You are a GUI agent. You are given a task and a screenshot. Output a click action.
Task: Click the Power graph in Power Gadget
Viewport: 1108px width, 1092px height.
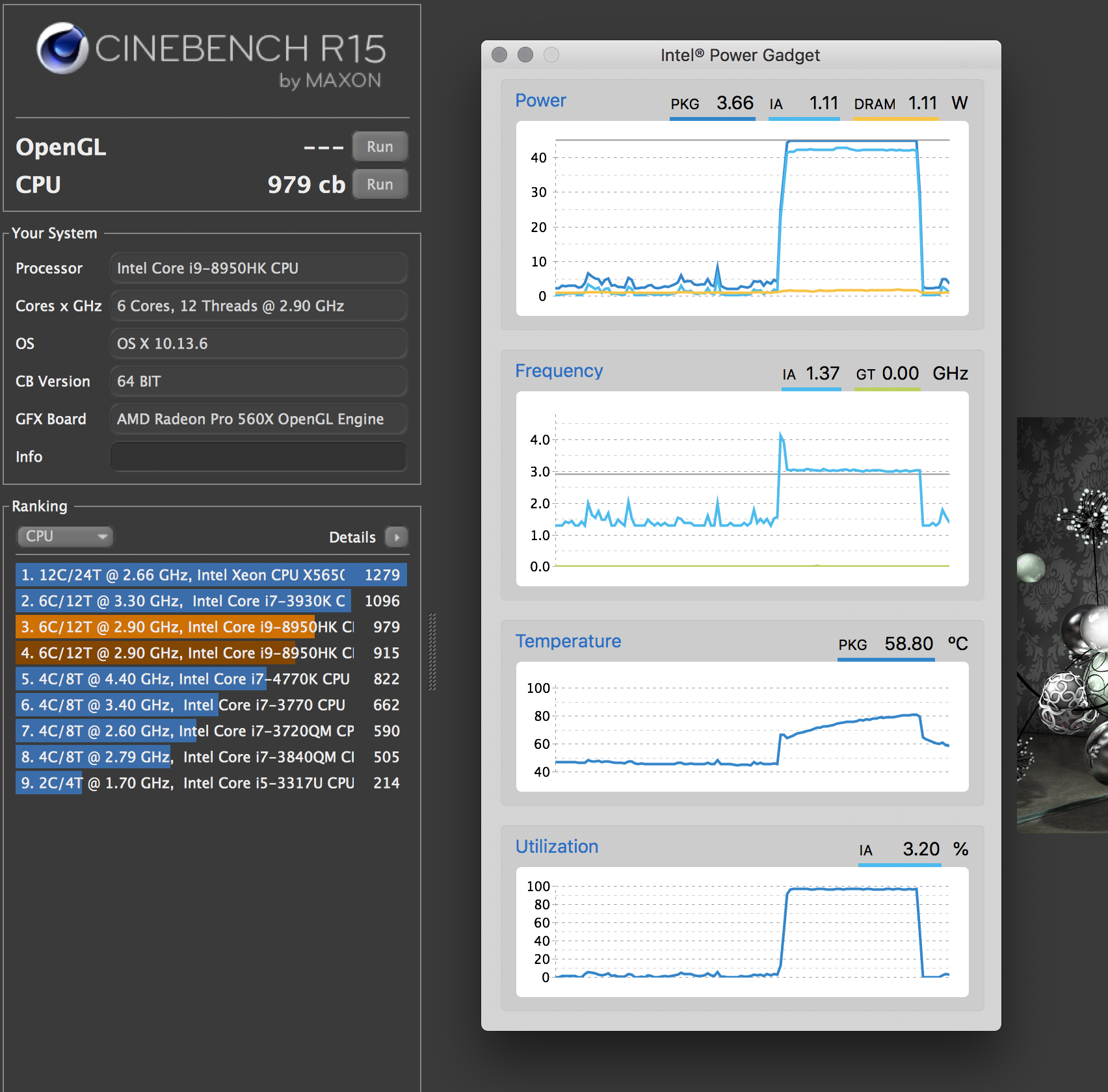tap(742, 218)
